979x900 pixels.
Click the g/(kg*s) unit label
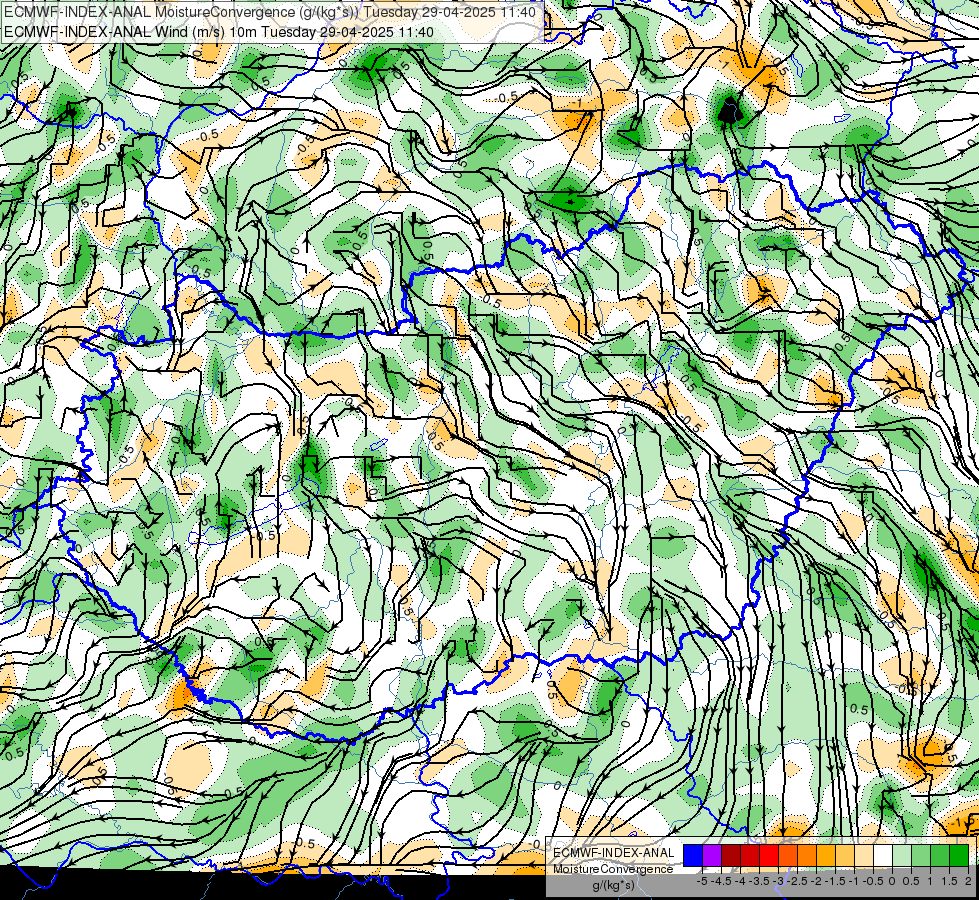click(613, 885)
